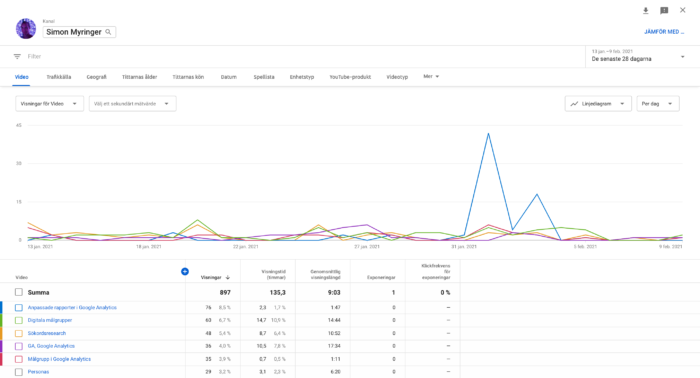
Task: Click the channel avatar picture
Action: pos(26,29)
